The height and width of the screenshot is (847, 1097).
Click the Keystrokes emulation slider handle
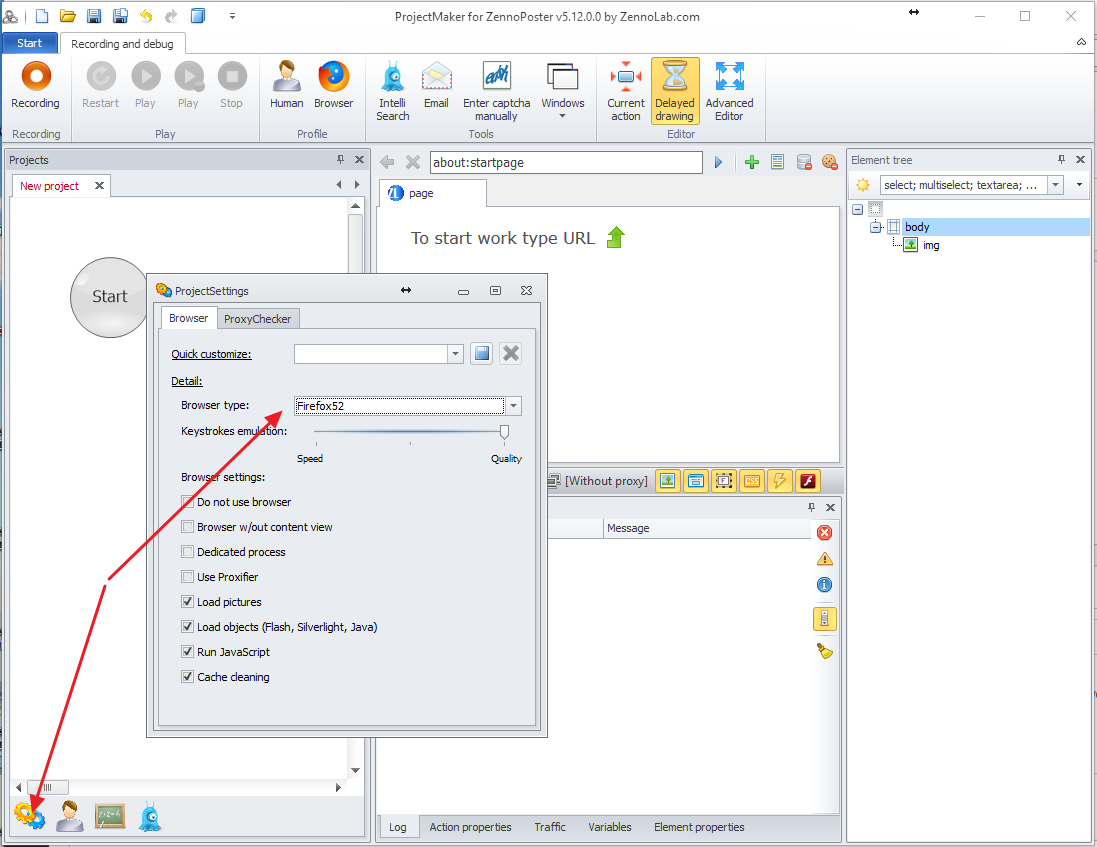[x=504, y=432]
